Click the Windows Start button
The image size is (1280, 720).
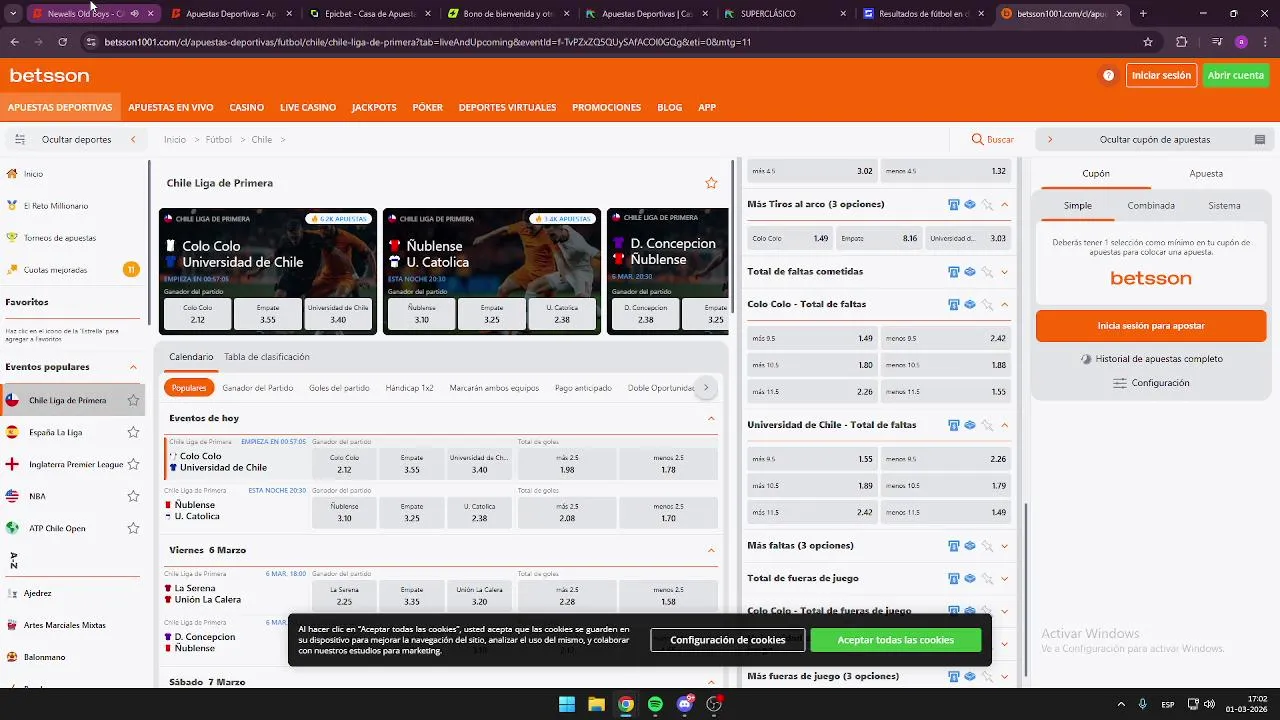(567, 704)
